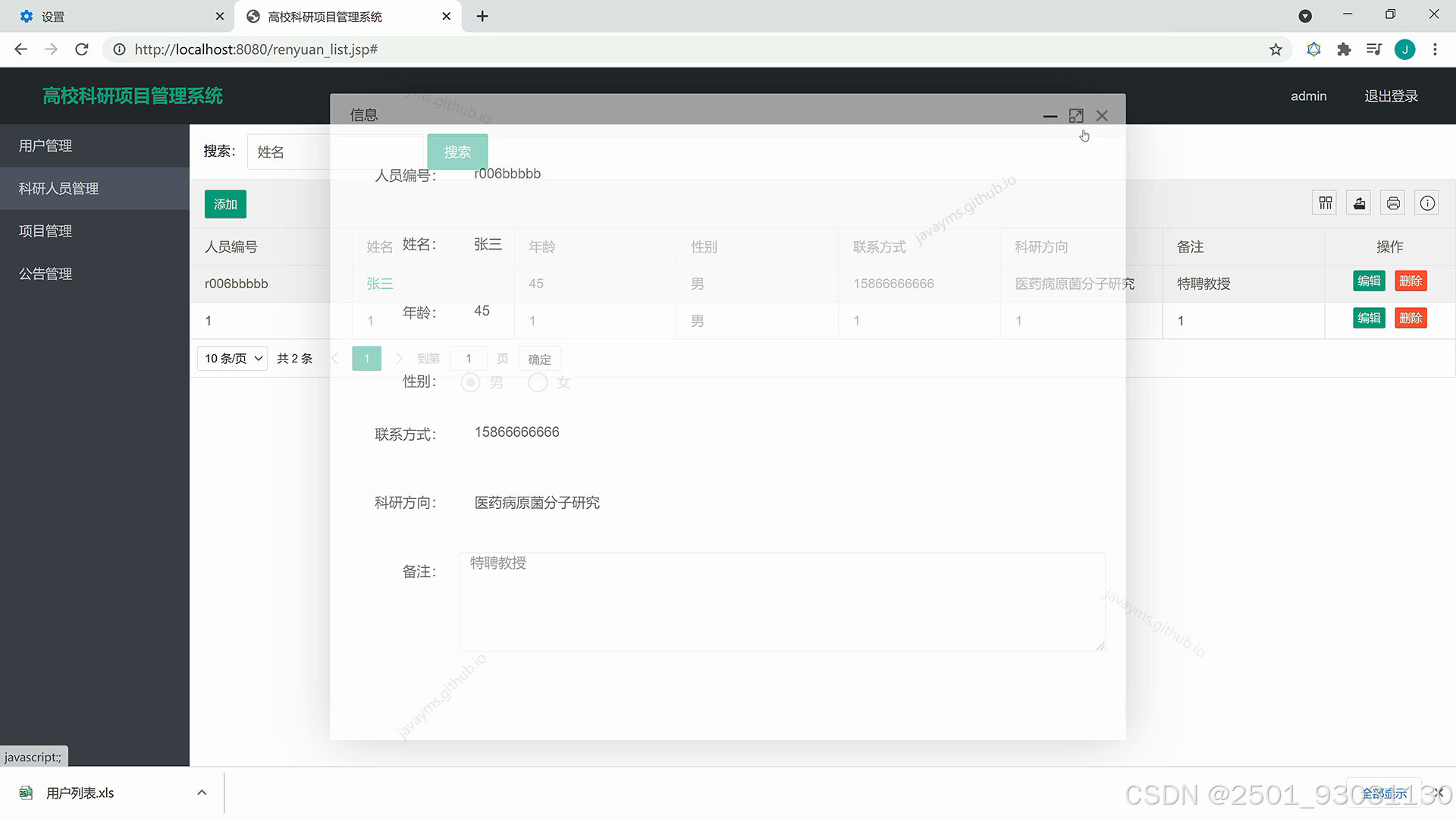Click 删除 for row 1
The image size is (1456, 819).
(x=1410, y=318)
